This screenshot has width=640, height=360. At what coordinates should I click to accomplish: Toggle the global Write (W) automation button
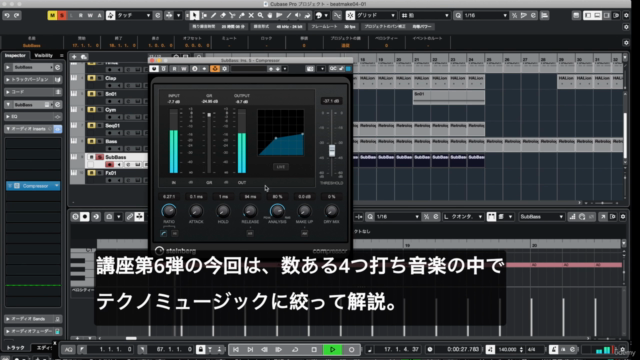coord(90,16)
